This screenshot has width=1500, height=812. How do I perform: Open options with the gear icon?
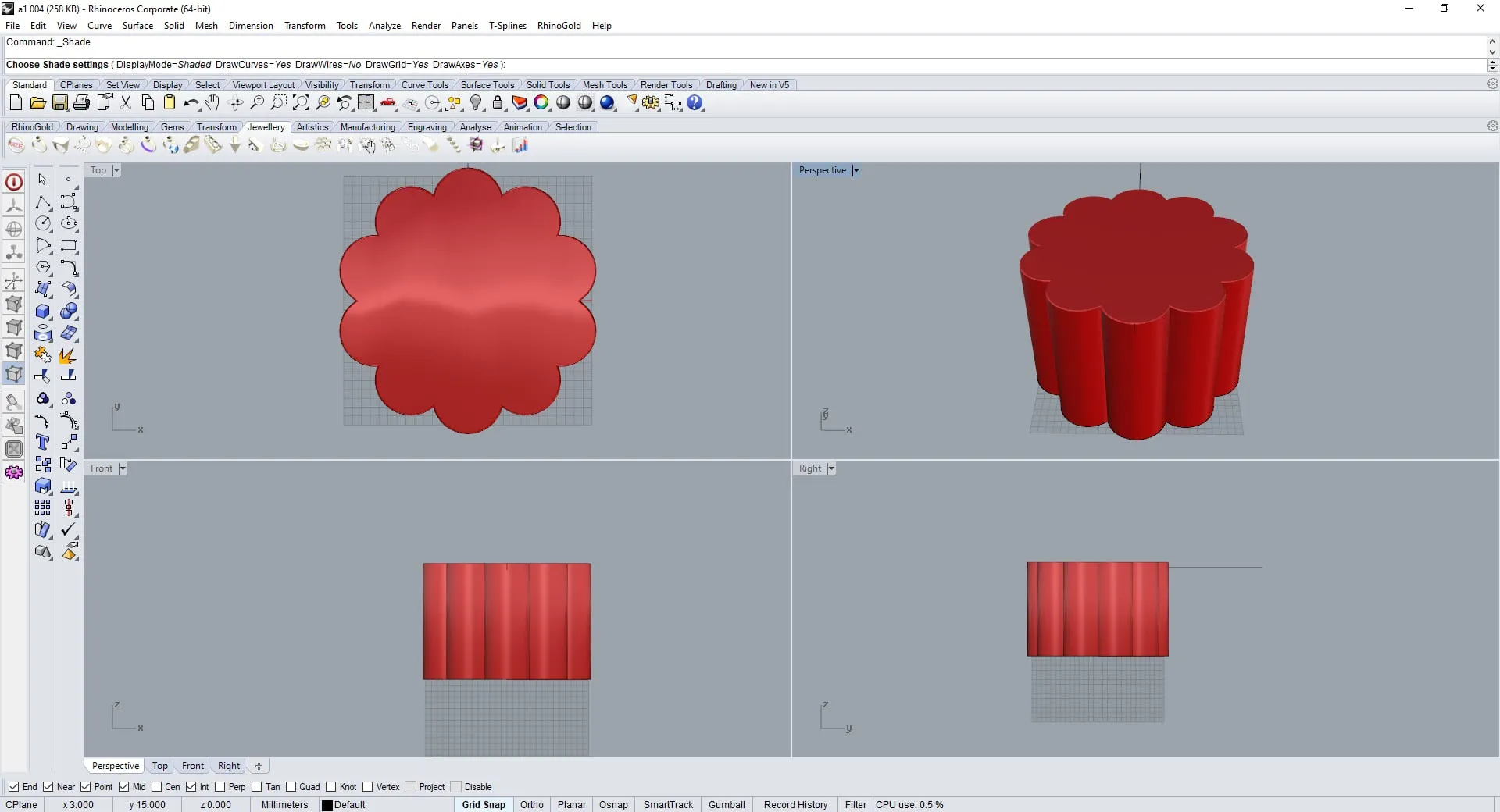click(651, 102)
